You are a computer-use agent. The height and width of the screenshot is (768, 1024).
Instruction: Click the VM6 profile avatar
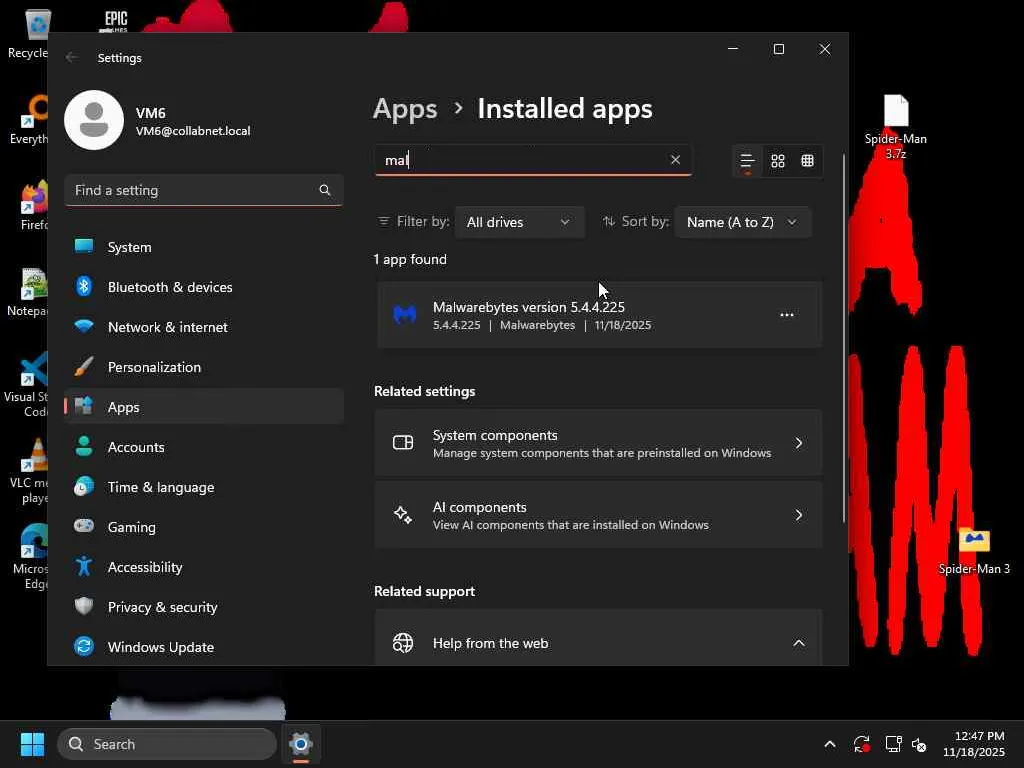94,120
